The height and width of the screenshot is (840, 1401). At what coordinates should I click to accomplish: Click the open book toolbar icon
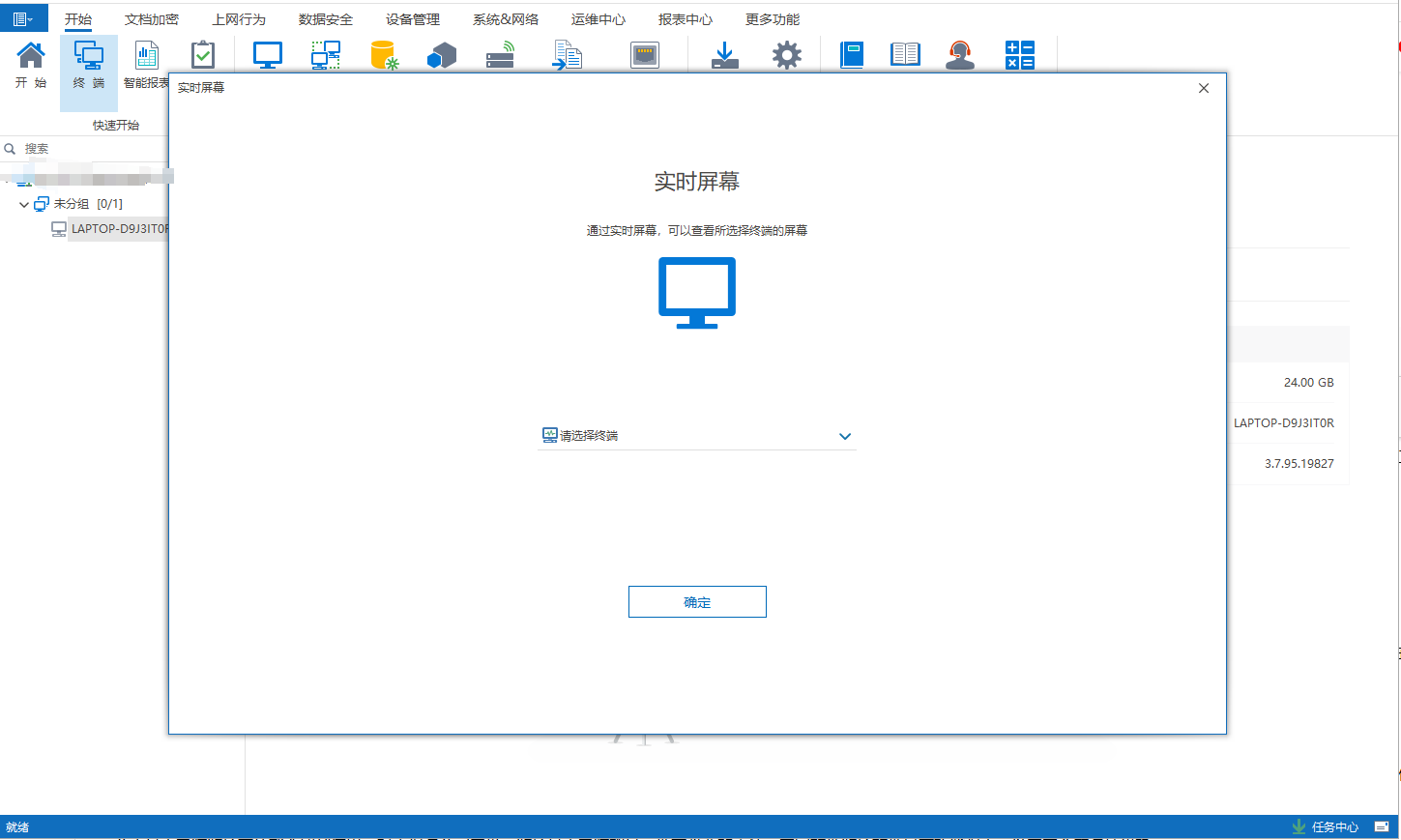tap(905, 54)
